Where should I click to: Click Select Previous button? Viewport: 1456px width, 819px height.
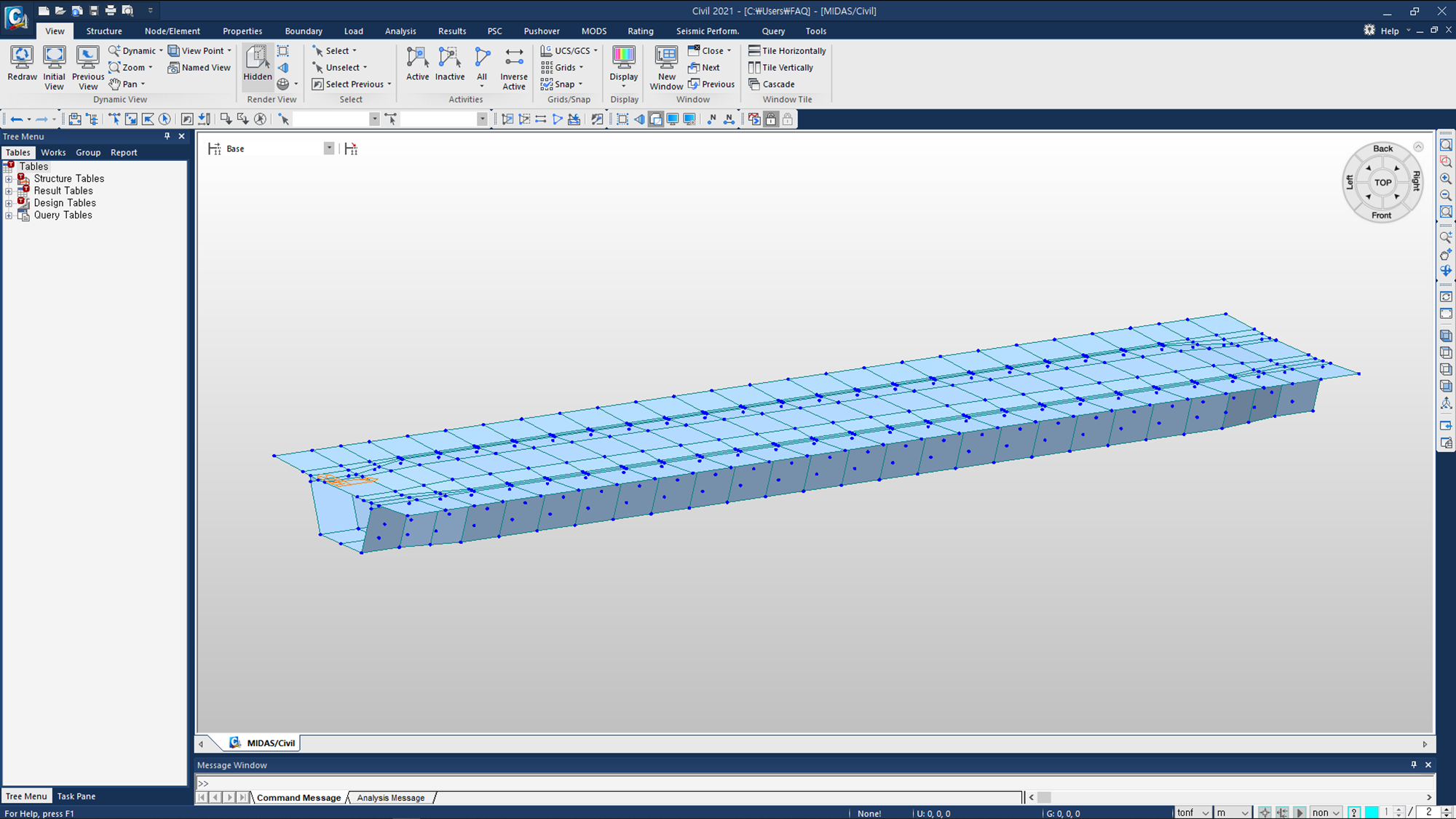click(352, 84)
